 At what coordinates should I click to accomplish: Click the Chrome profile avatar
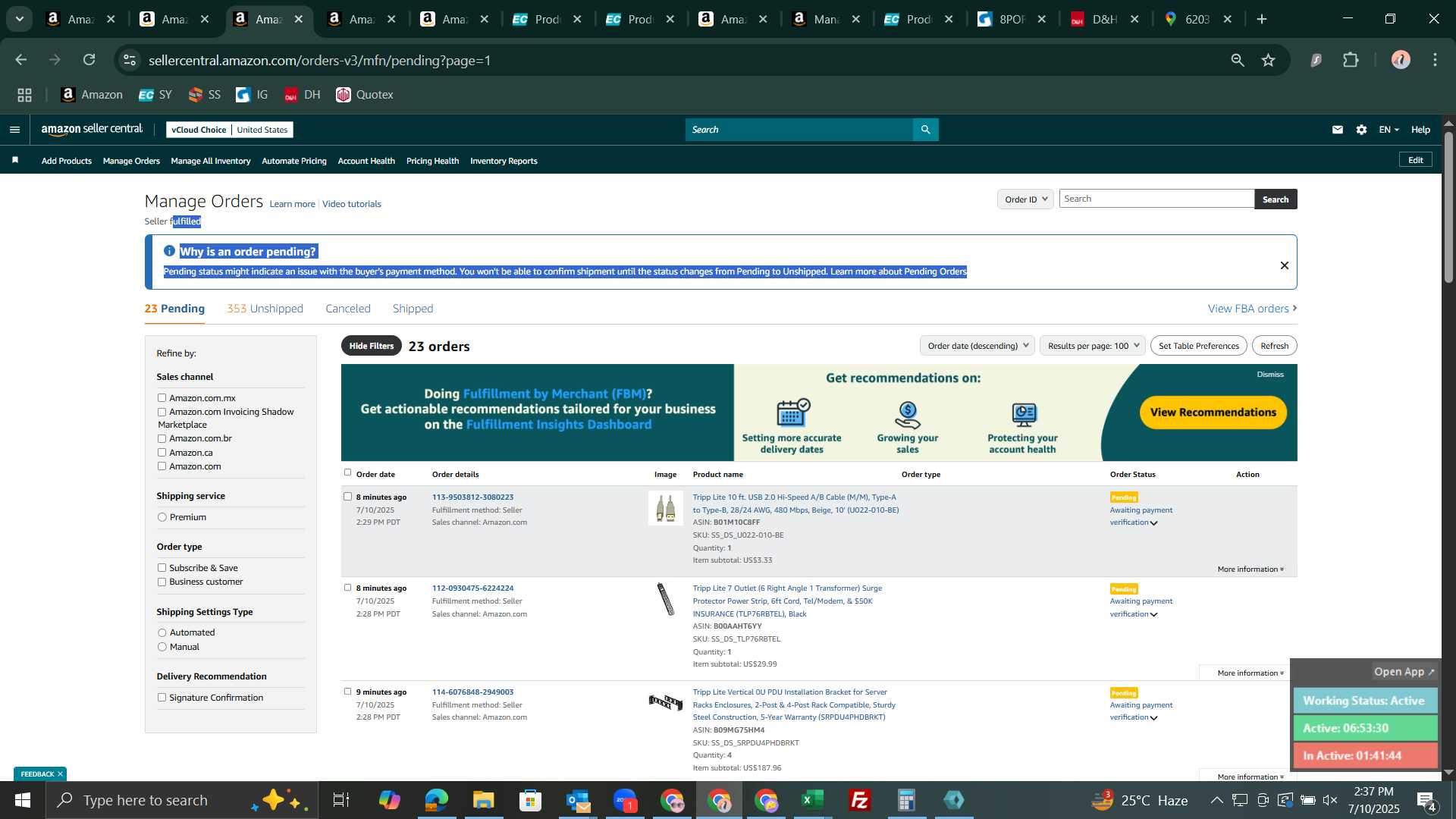[1400, 60]
